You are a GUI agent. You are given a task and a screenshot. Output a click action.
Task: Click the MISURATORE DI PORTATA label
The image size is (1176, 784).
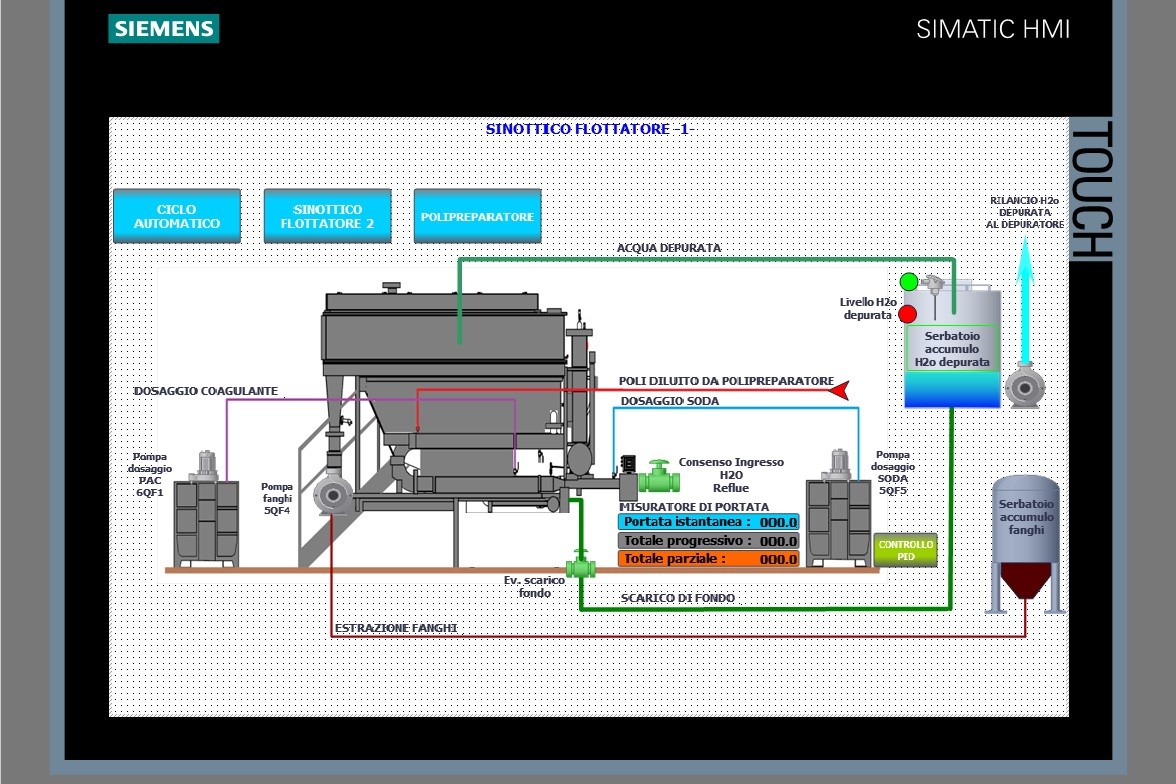[694, 507]
